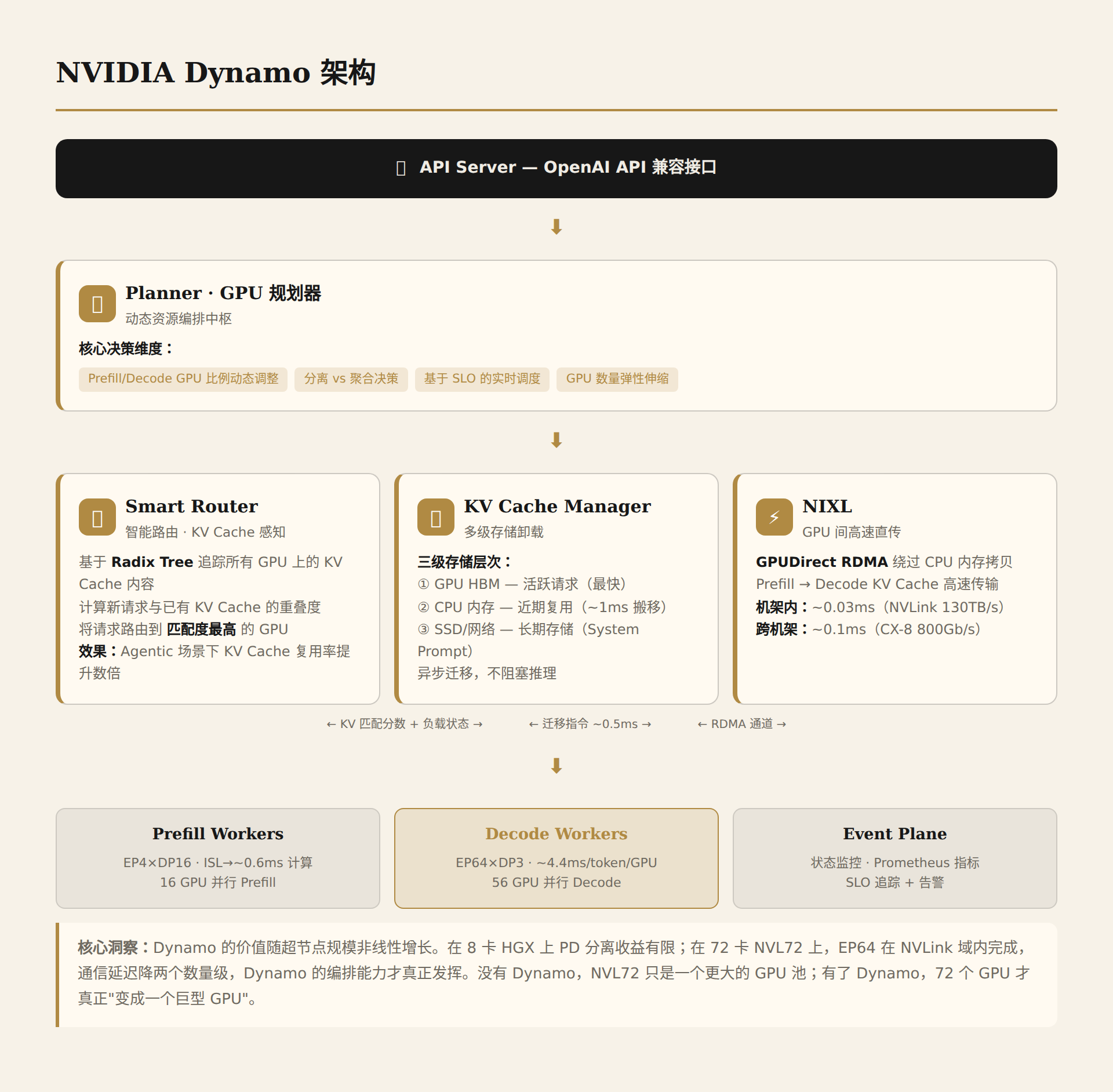
Task: Select the GPU 数量弹性伸缩 tag
Action: (617, 379)
